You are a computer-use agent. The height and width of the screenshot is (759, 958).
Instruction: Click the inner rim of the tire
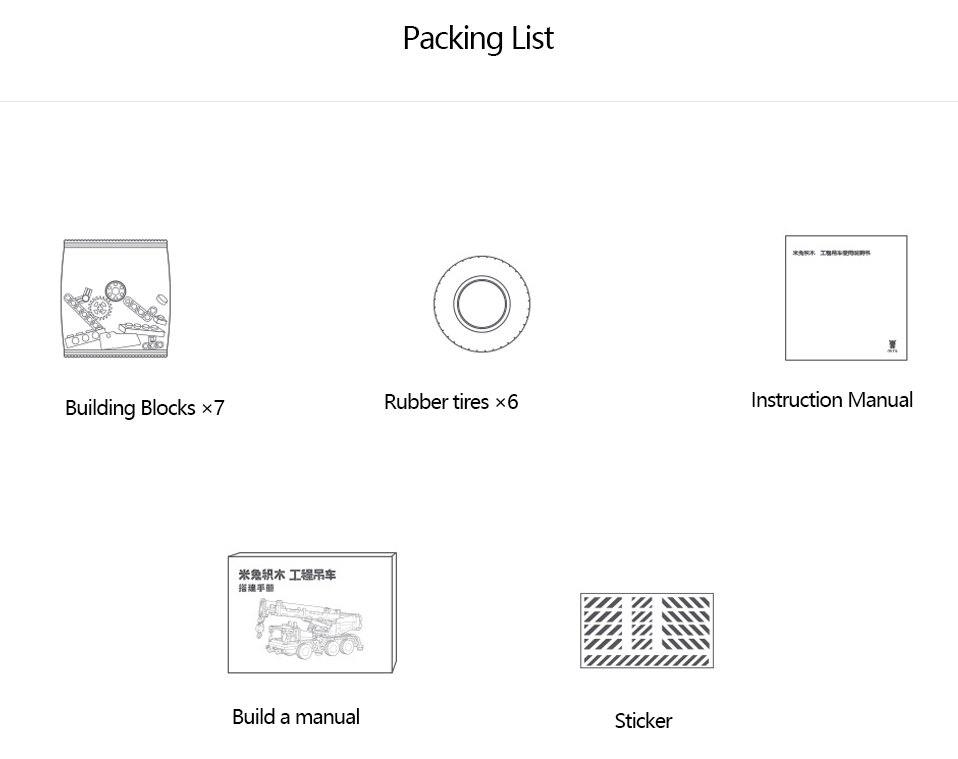tap(481, 304)
